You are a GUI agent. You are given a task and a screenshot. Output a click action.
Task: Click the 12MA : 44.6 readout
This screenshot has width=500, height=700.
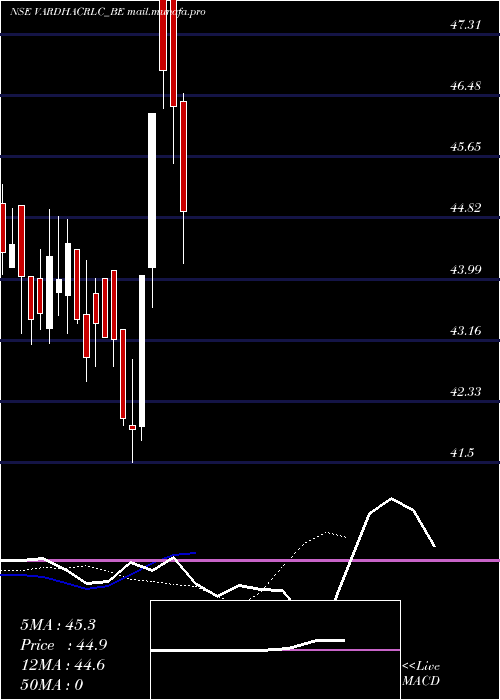coord(62,665)
